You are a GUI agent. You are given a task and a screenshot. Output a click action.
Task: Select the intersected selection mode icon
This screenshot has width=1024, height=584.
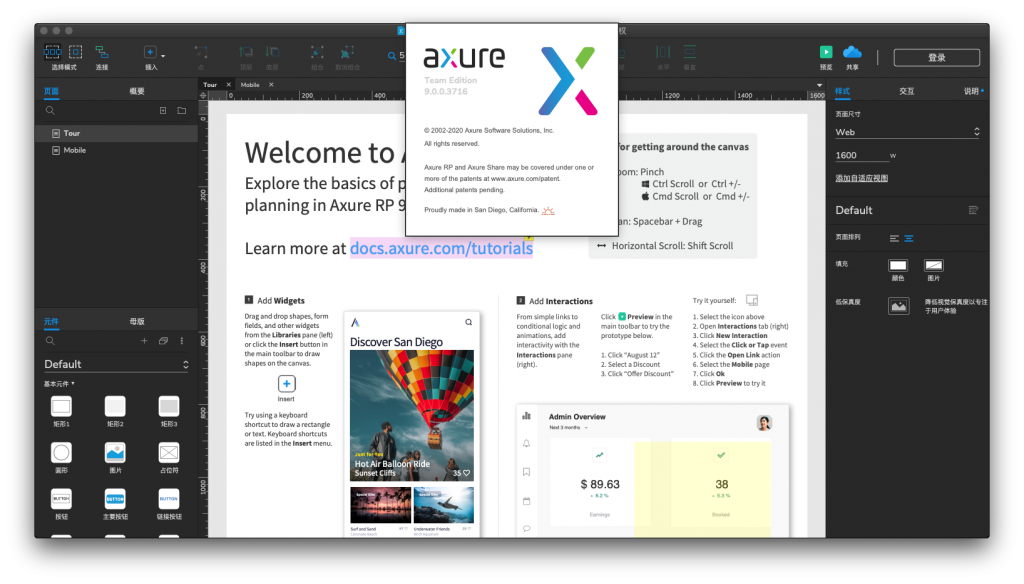53,52
